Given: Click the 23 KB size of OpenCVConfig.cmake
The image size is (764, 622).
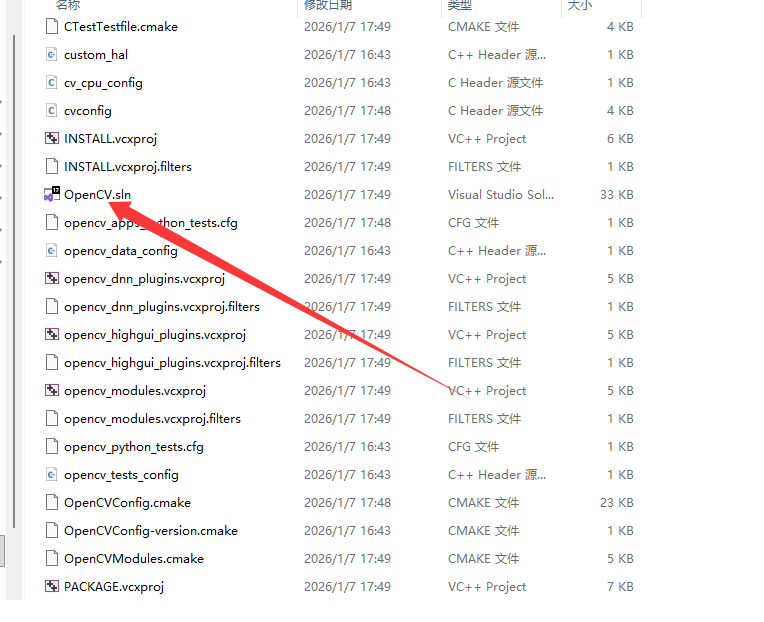Looking at the screenshot, I should point(617,503).
